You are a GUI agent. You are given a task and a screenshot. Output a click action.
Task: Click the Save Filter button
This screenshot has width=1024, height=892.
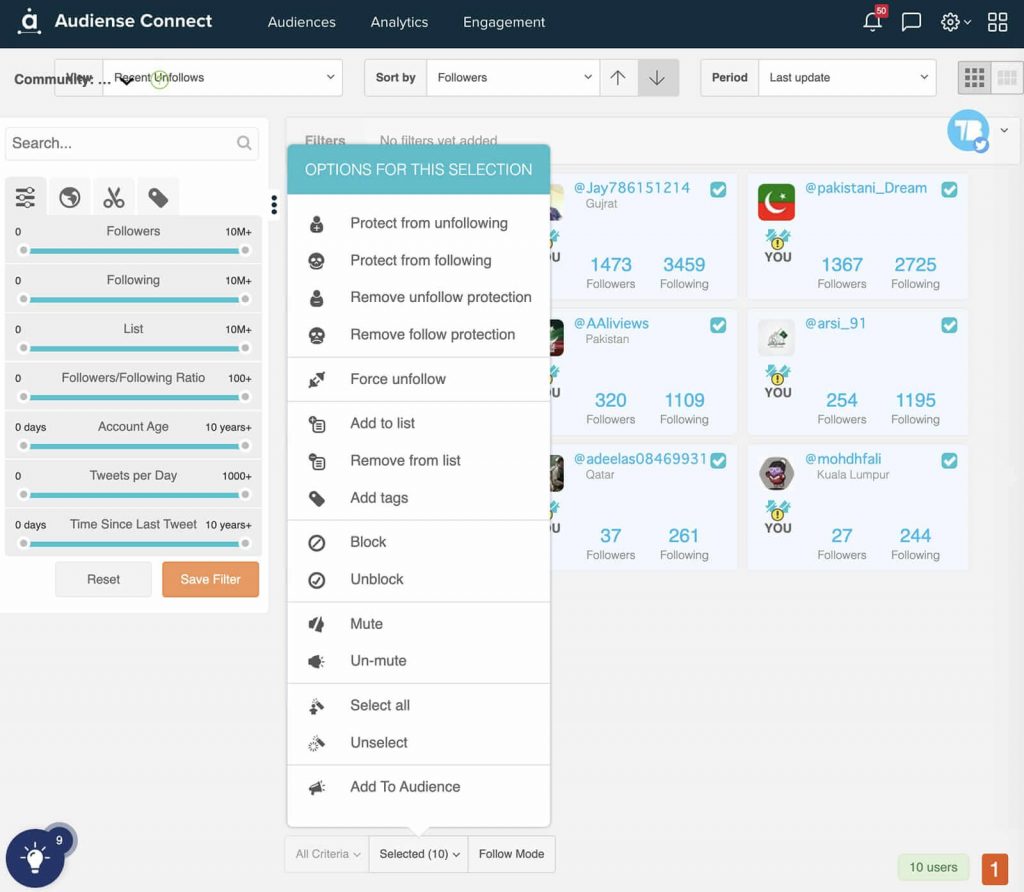210,579
